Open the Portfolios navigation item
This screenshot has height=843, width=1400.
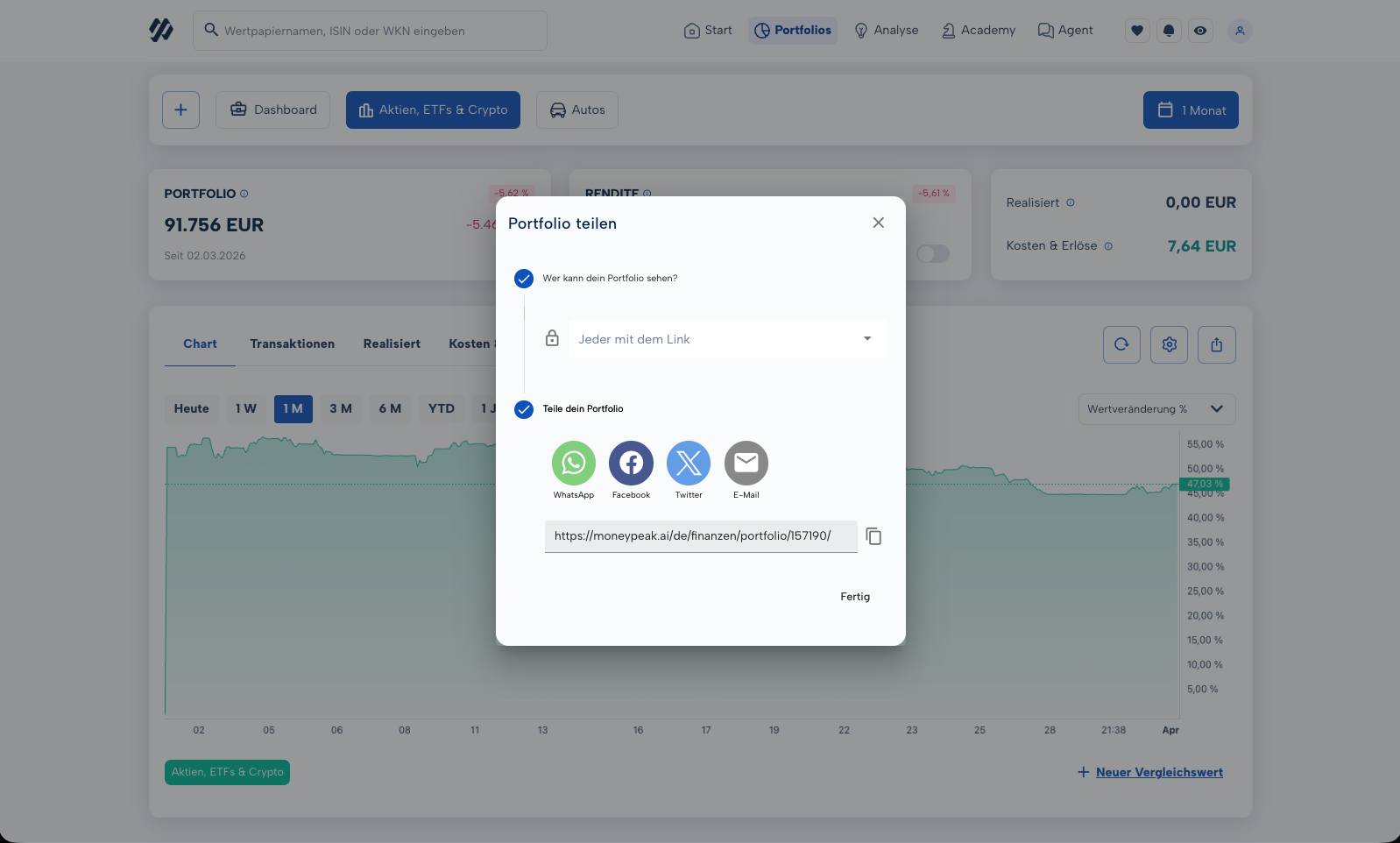pos(793,31)
